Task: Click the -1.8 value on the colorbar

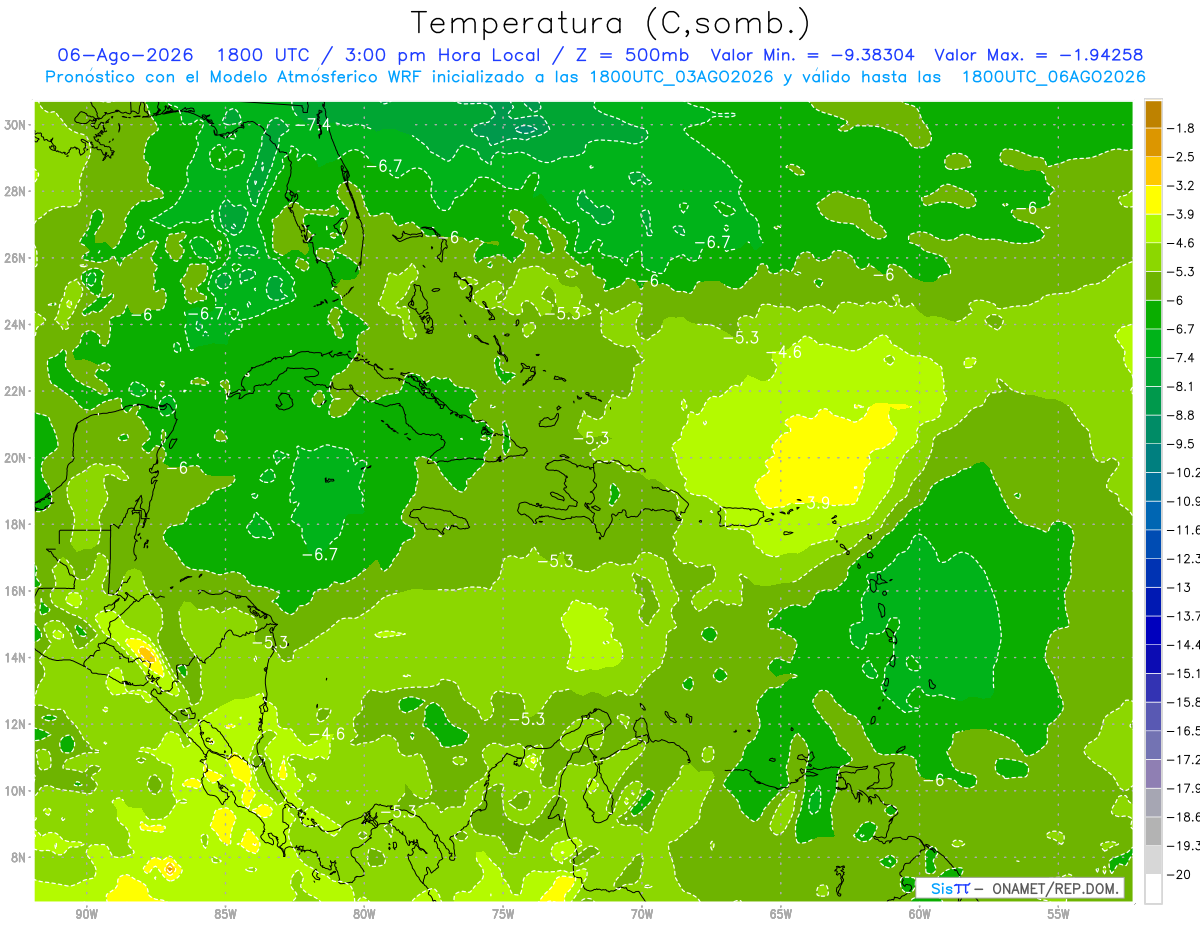Action: [1182, 128]
